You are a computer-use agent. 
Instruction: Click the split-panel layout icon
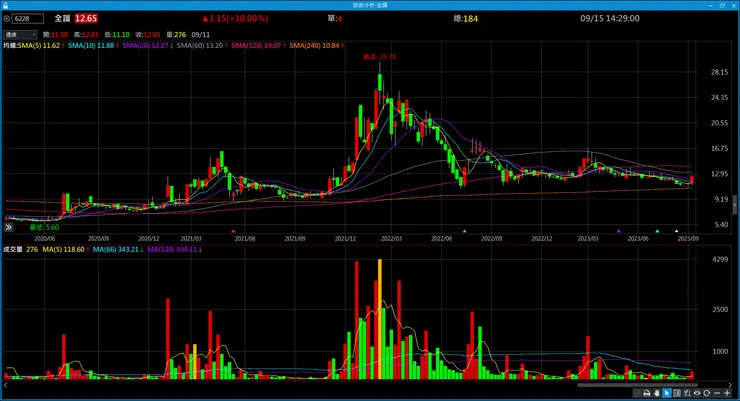(677, 393)
